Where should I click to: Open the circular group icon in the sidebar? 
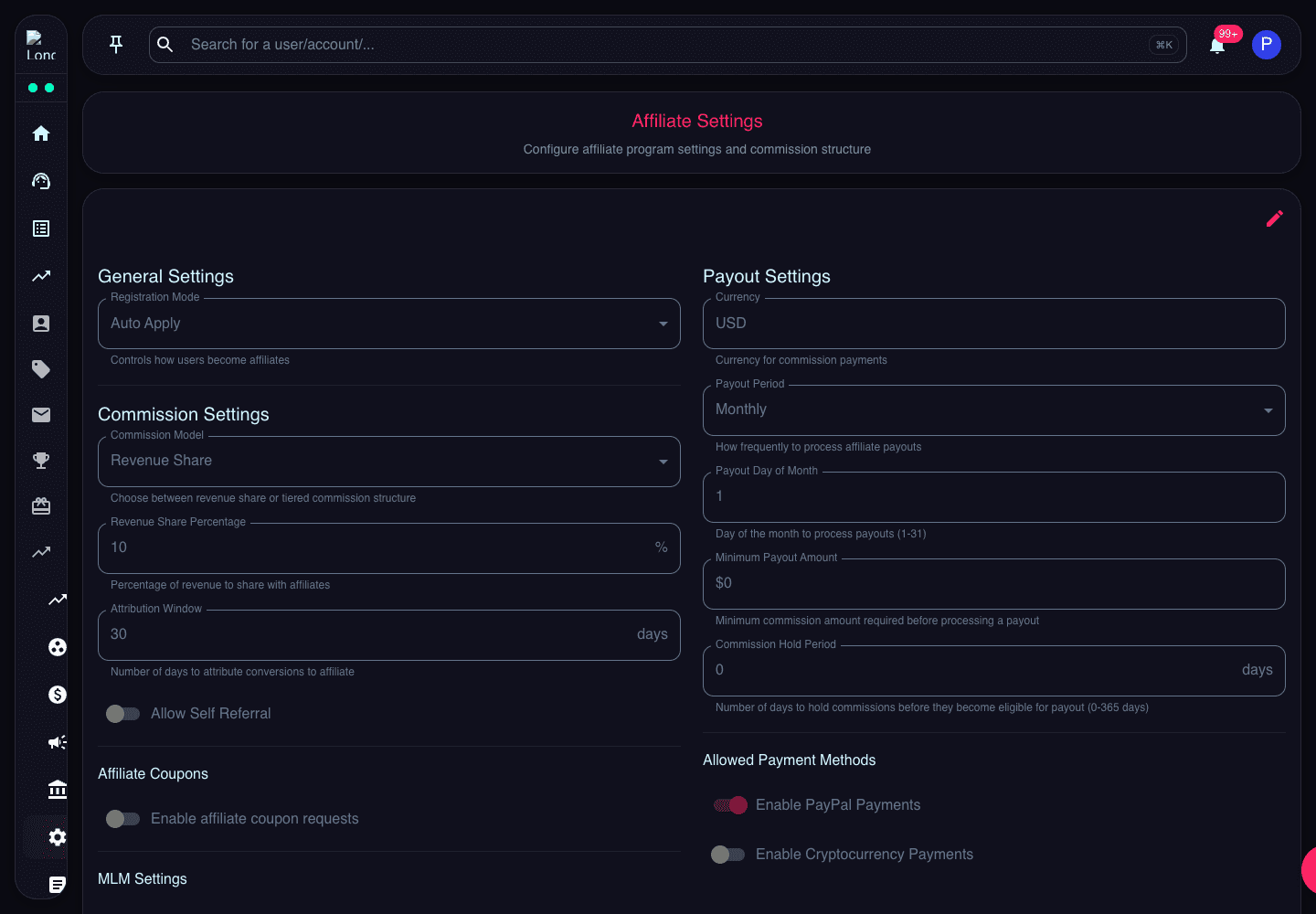coord(58,647)
